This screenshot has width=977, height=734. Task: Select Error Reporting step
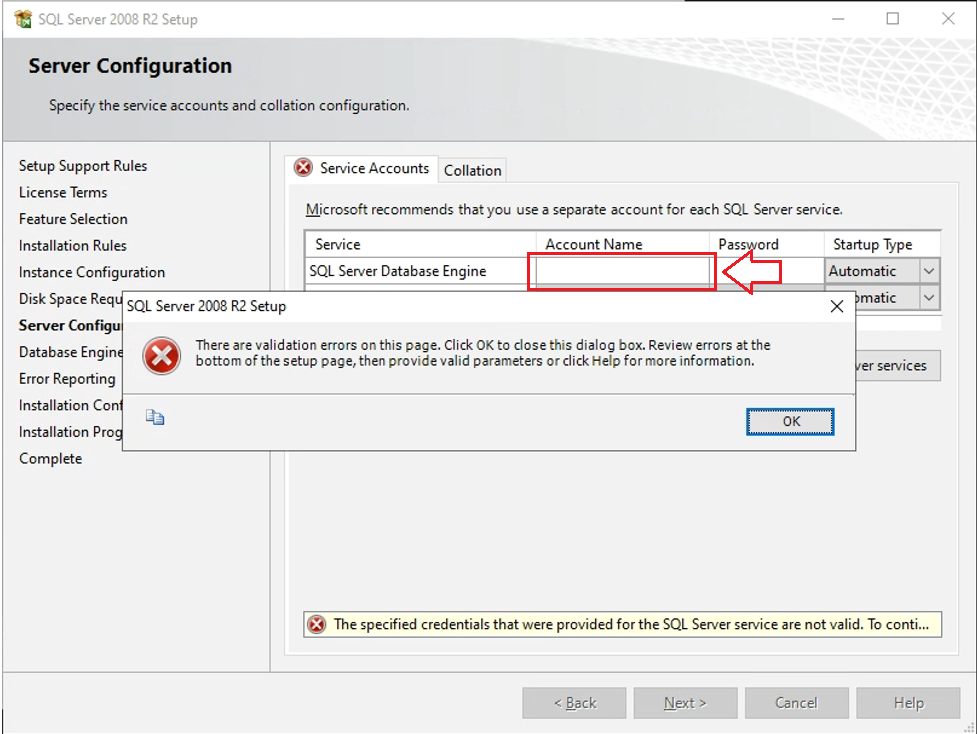click(x=67, y=379)
